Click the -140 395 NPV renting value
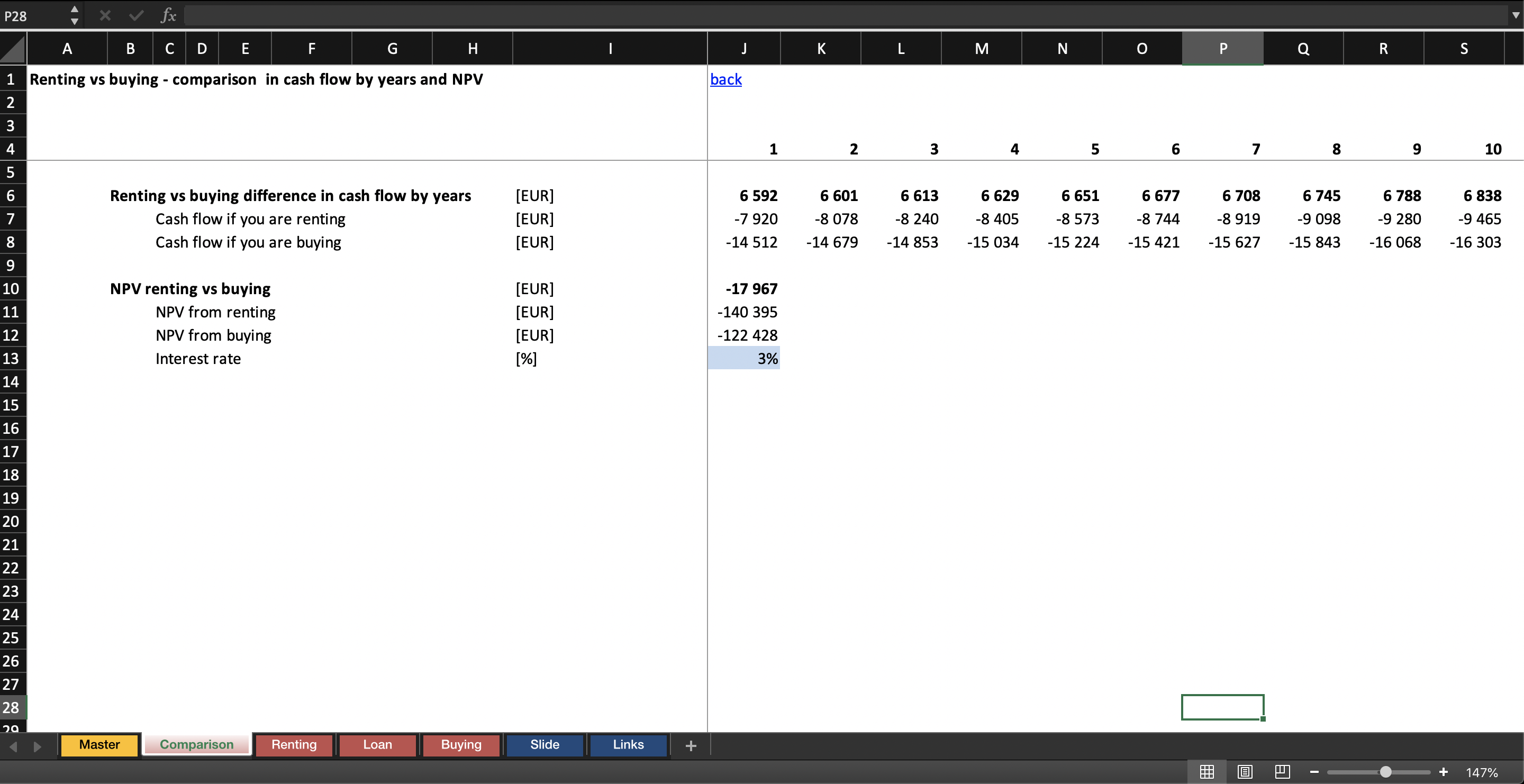 (743, 312)
